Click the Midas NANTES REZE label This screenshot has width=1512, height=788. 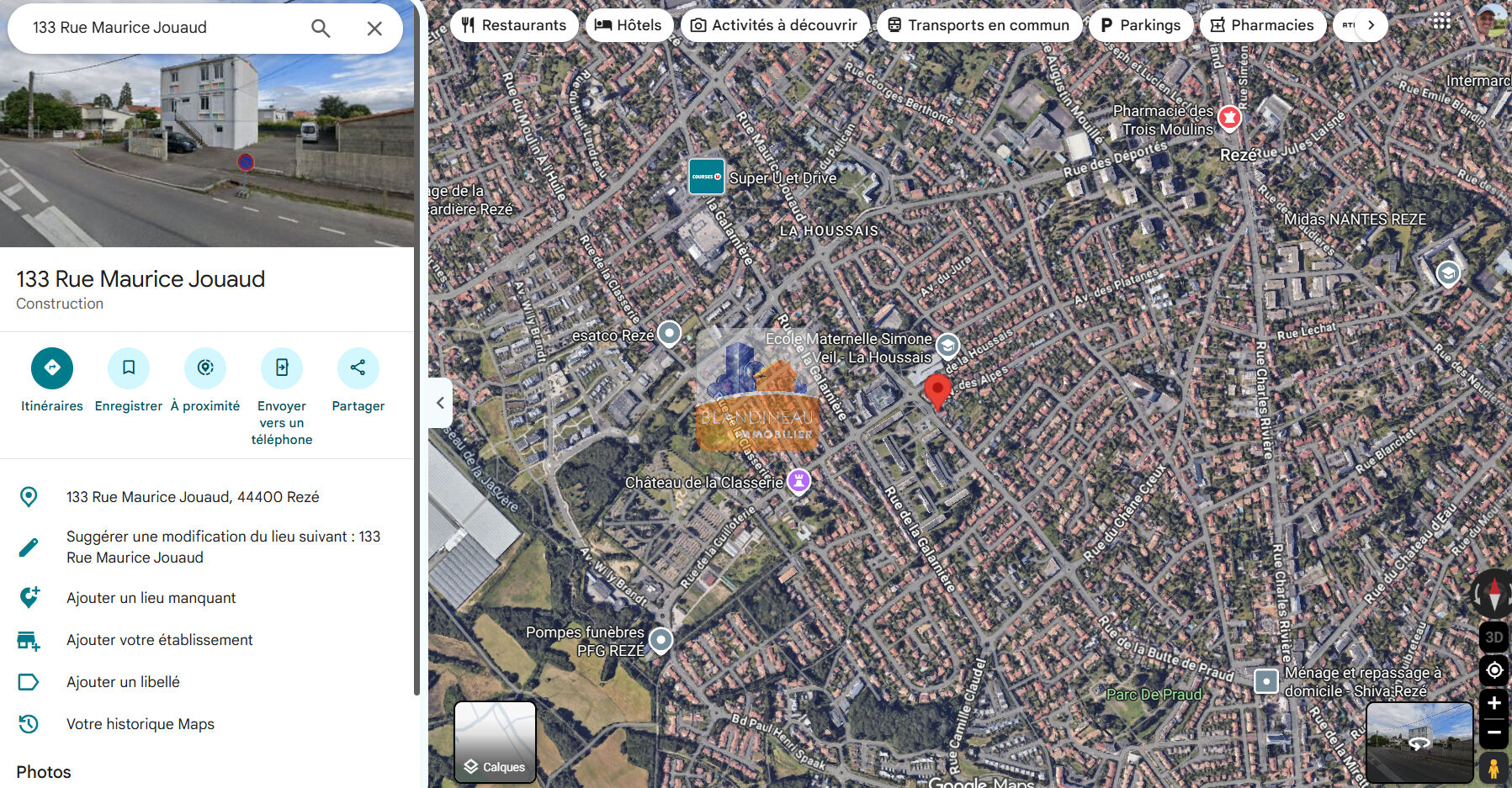point(1355,219)
